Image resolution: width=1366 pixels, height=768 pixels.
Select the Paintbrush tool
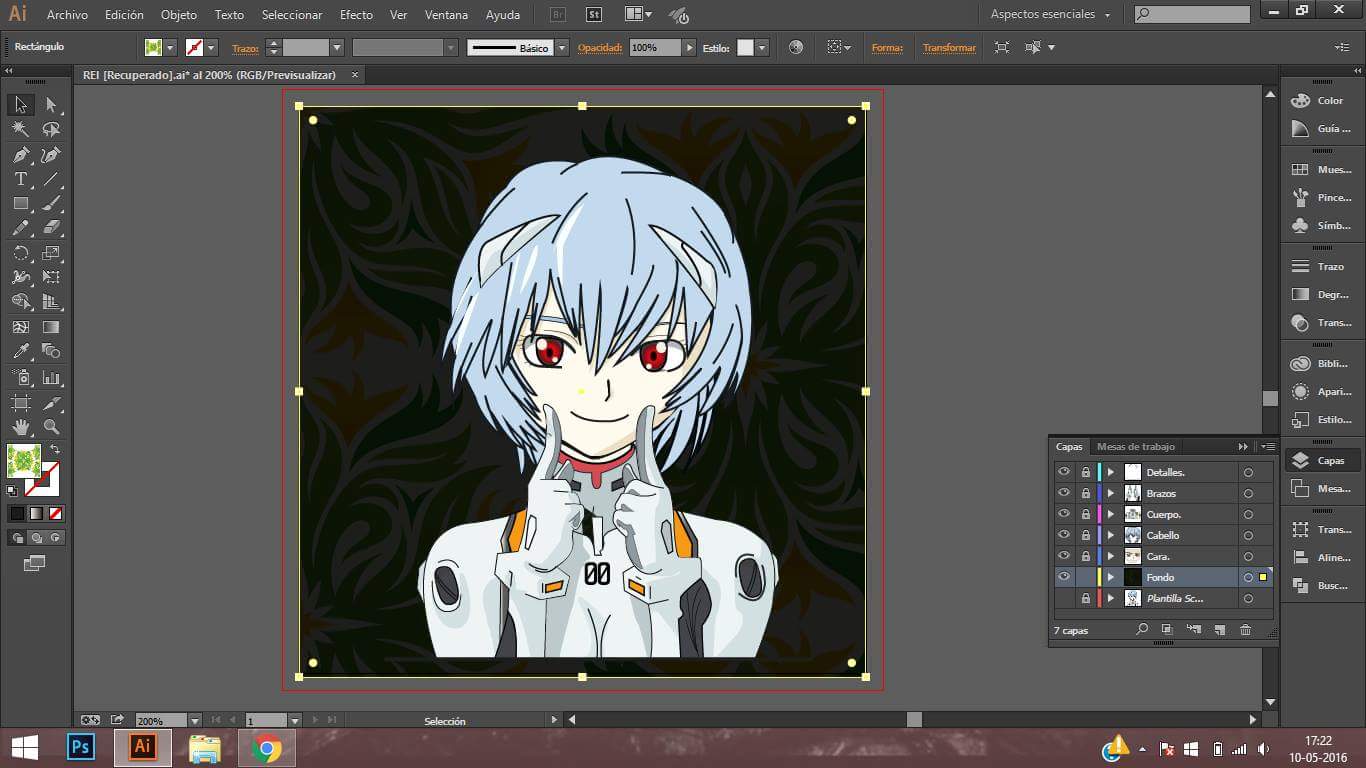(51, 203)
